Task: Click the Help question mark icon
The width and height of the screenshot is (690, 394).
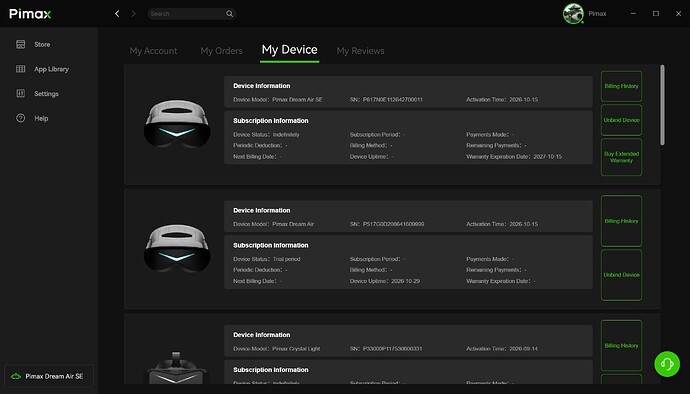Action: click(21, 118)
